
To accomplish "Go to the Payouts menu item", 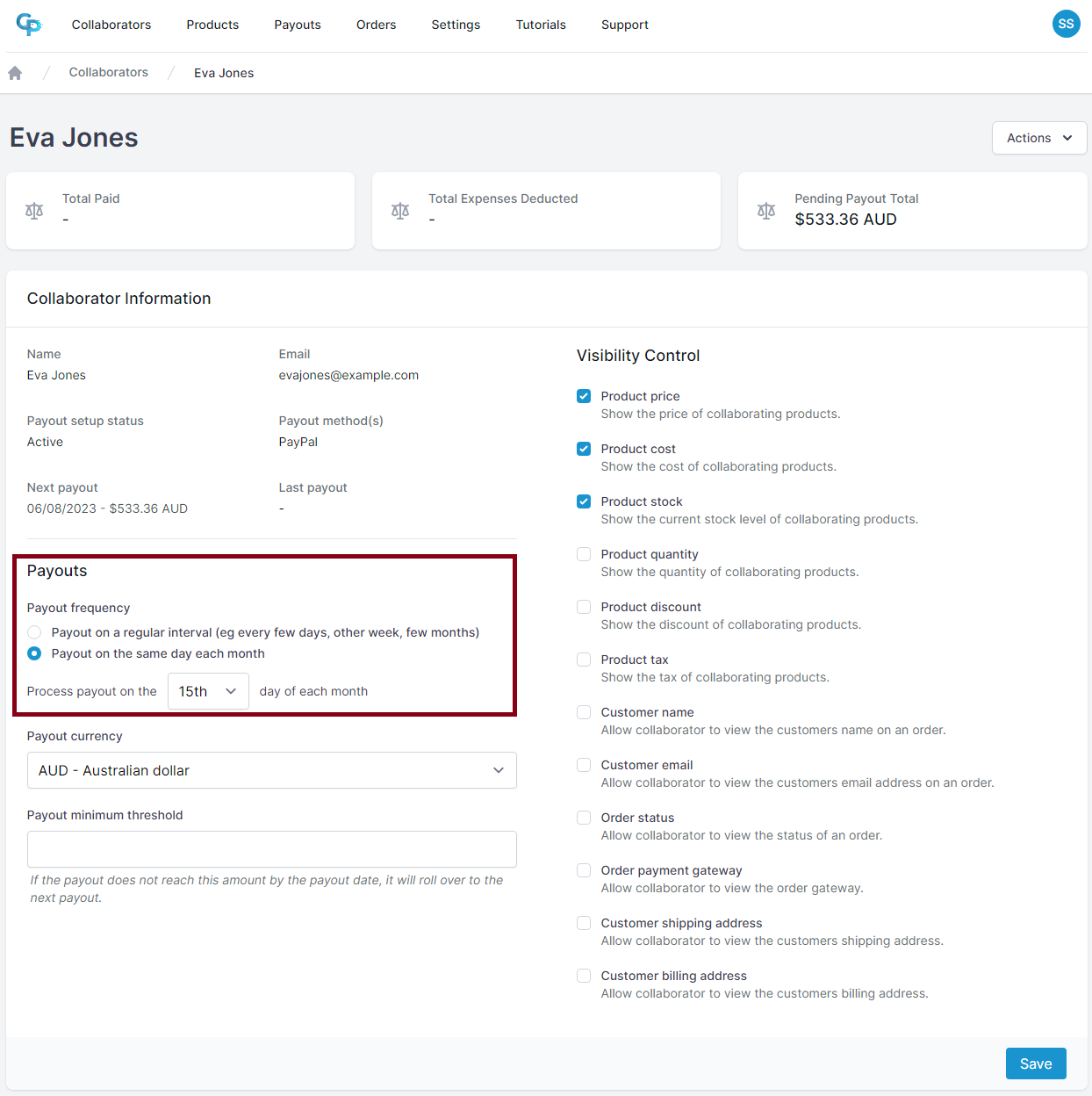I will click(298, 25).
